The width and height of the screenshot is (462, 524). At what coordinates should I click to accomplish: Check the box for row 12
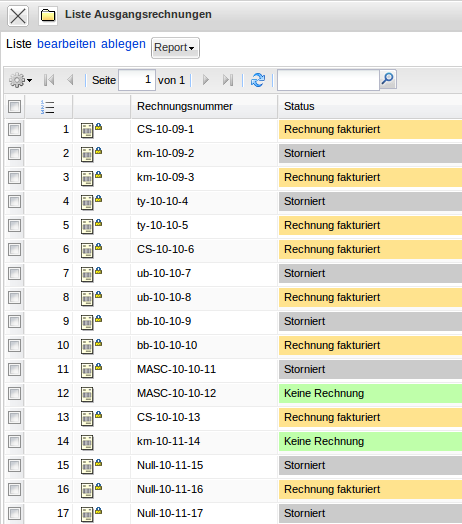14,393
